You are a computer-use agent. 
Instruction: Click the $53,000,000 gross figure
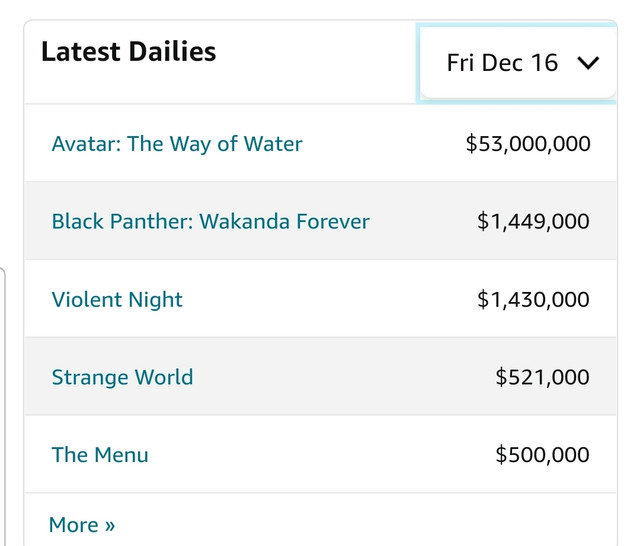click(x=528, y=144)
